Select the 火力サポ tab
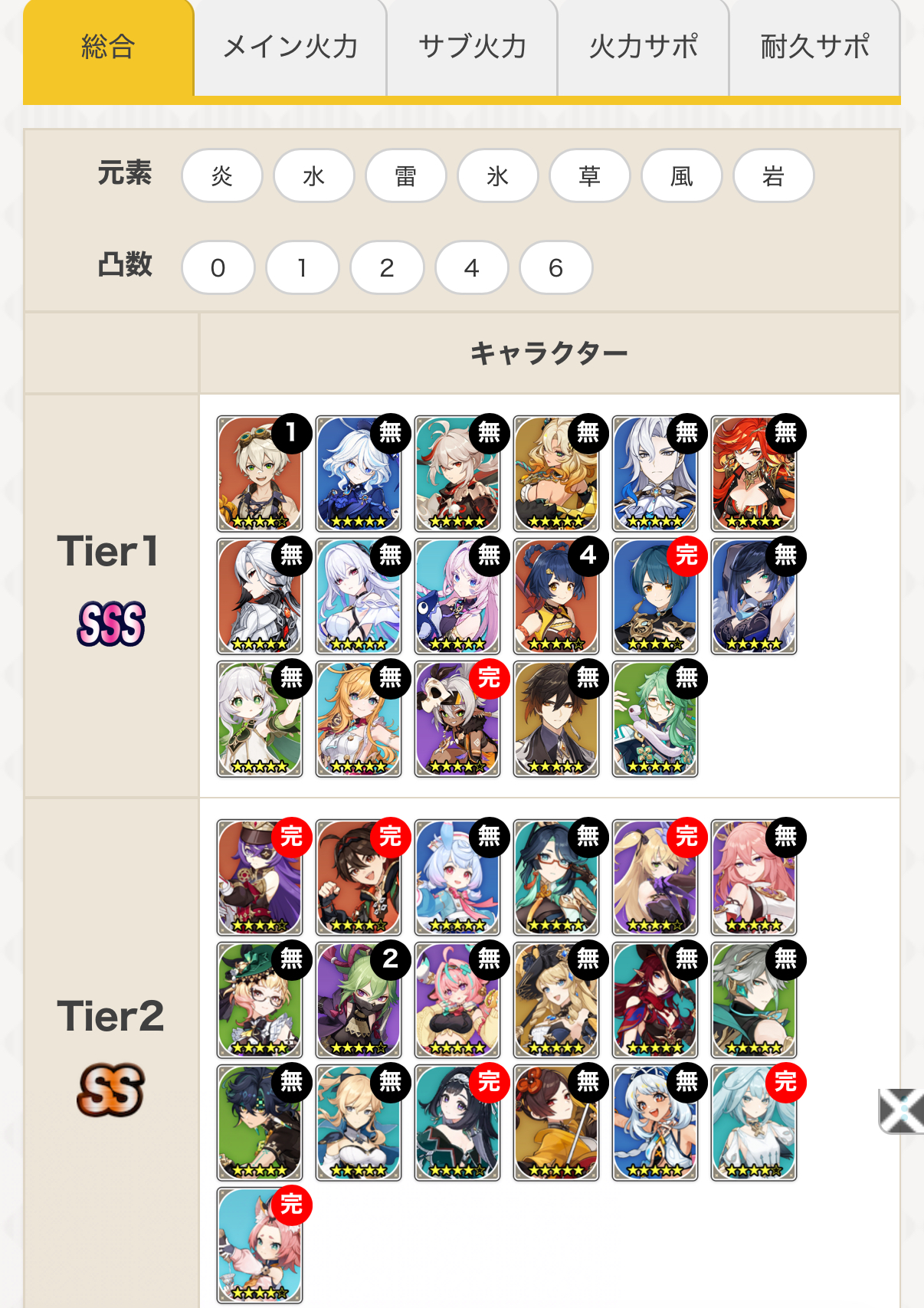Image resolution: width=924 pixels, height=1308 pixels. click(x=644, y=48)
